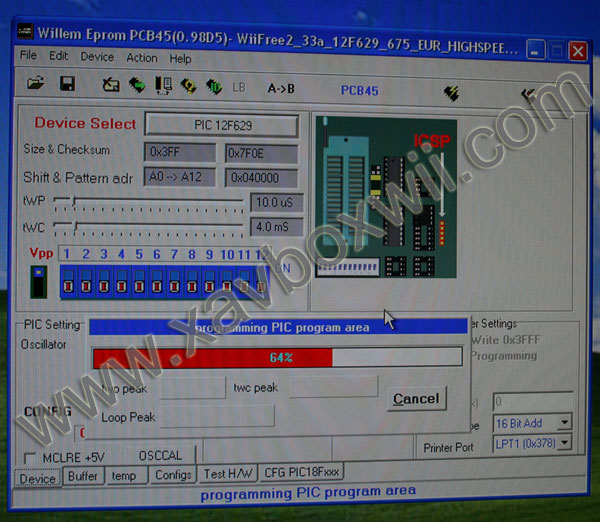Click the 4.0 mS tWC value field
This screenshot has height=522, width=600.
tap(276, 227)
